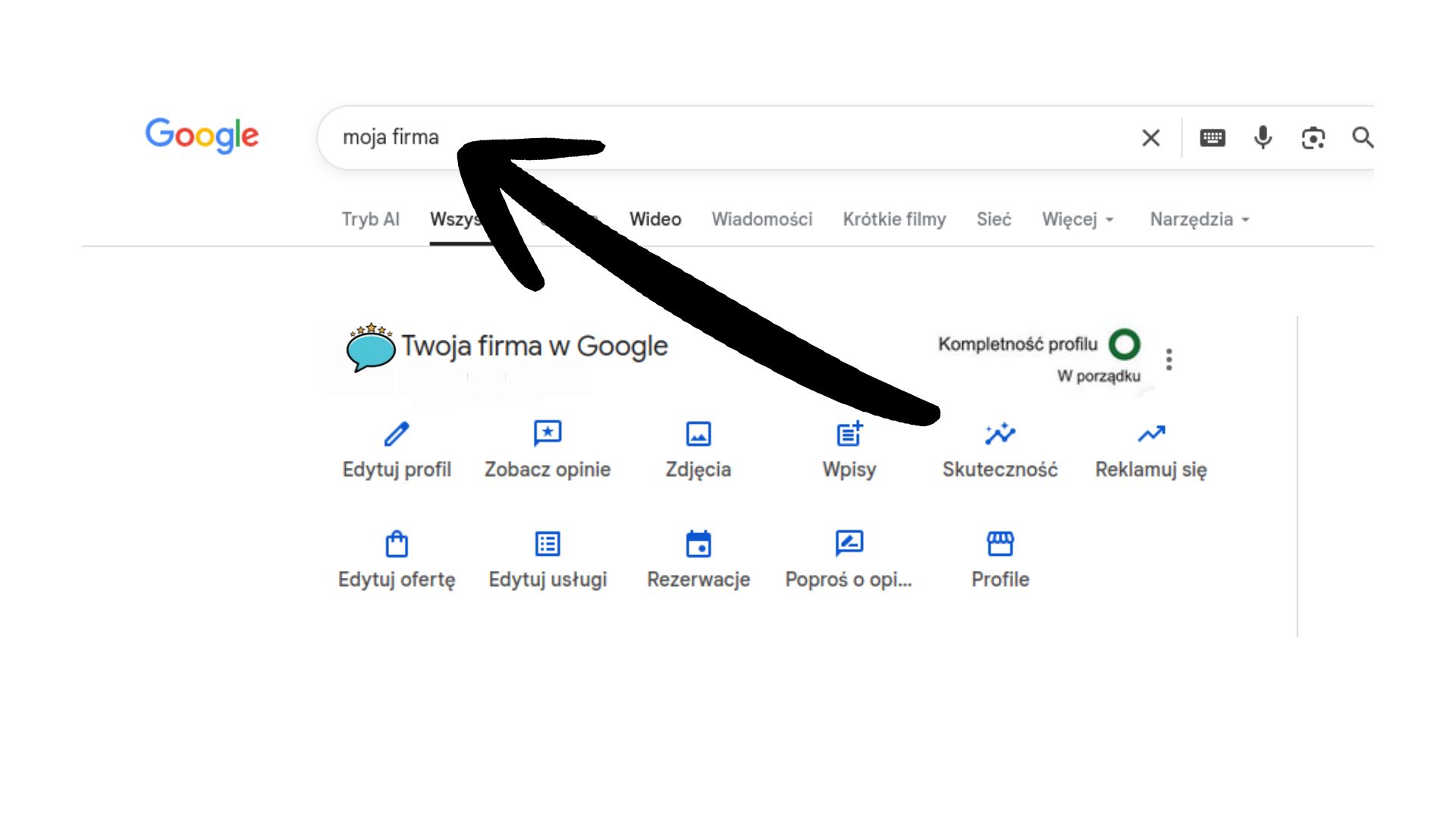The image size is (1456, 819).
Task: Go to the Sieć tab
Action: [994, 219]
